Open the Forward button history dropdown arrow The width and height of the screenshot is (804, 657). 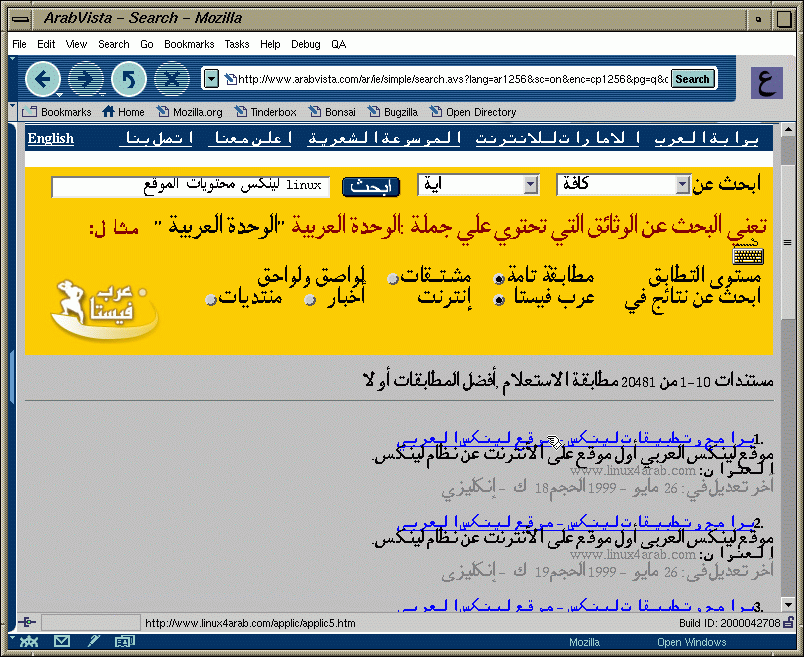coord(103,94)
